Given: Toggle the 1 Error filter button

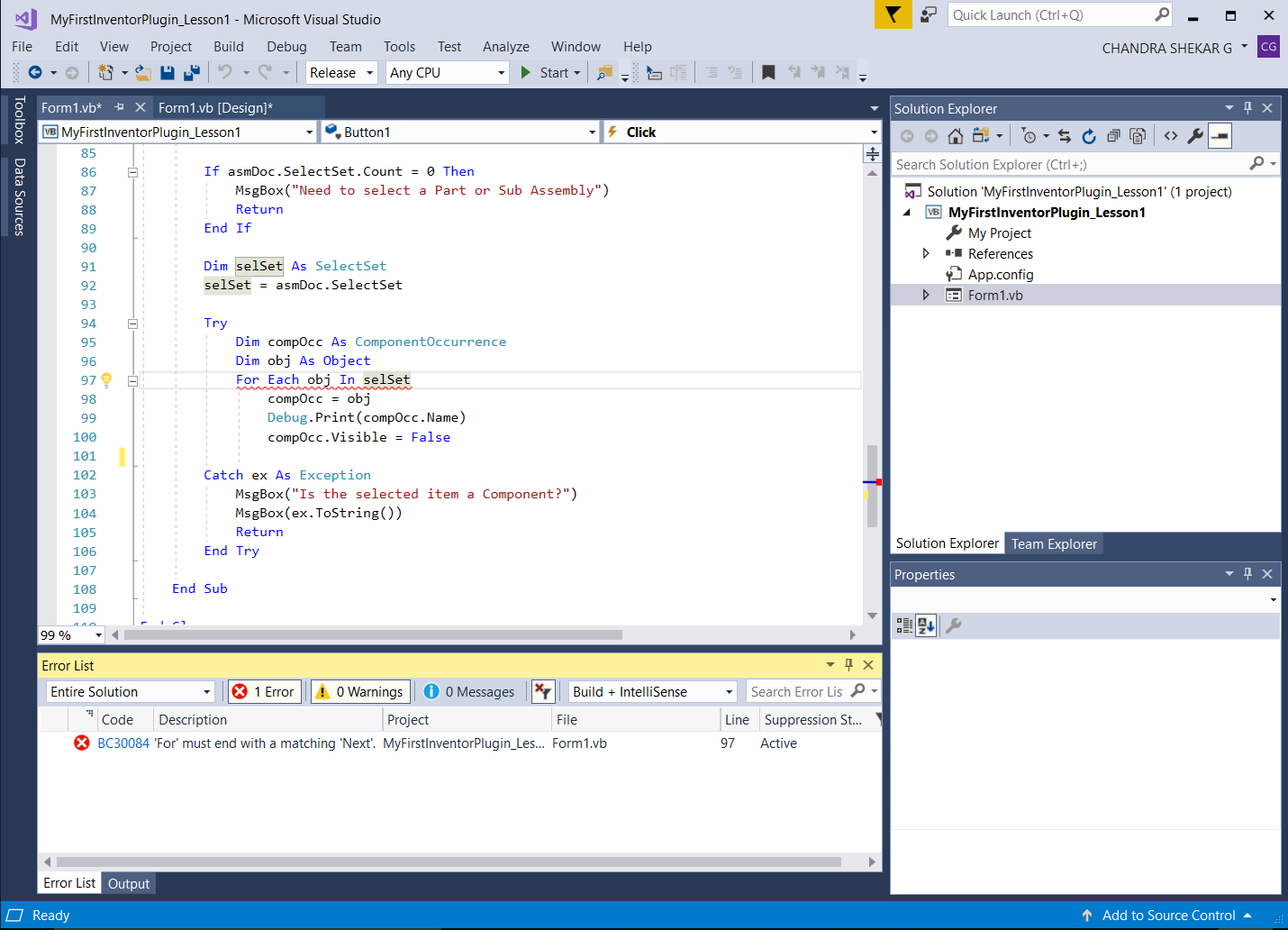Looking at the screenshot, I should [x=265, y=692].
